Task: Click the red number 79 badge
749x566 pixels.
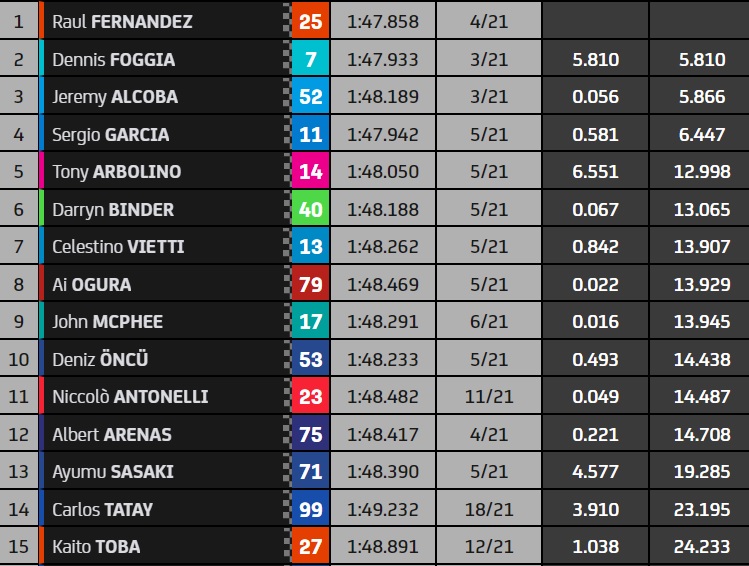Action: 310,284
